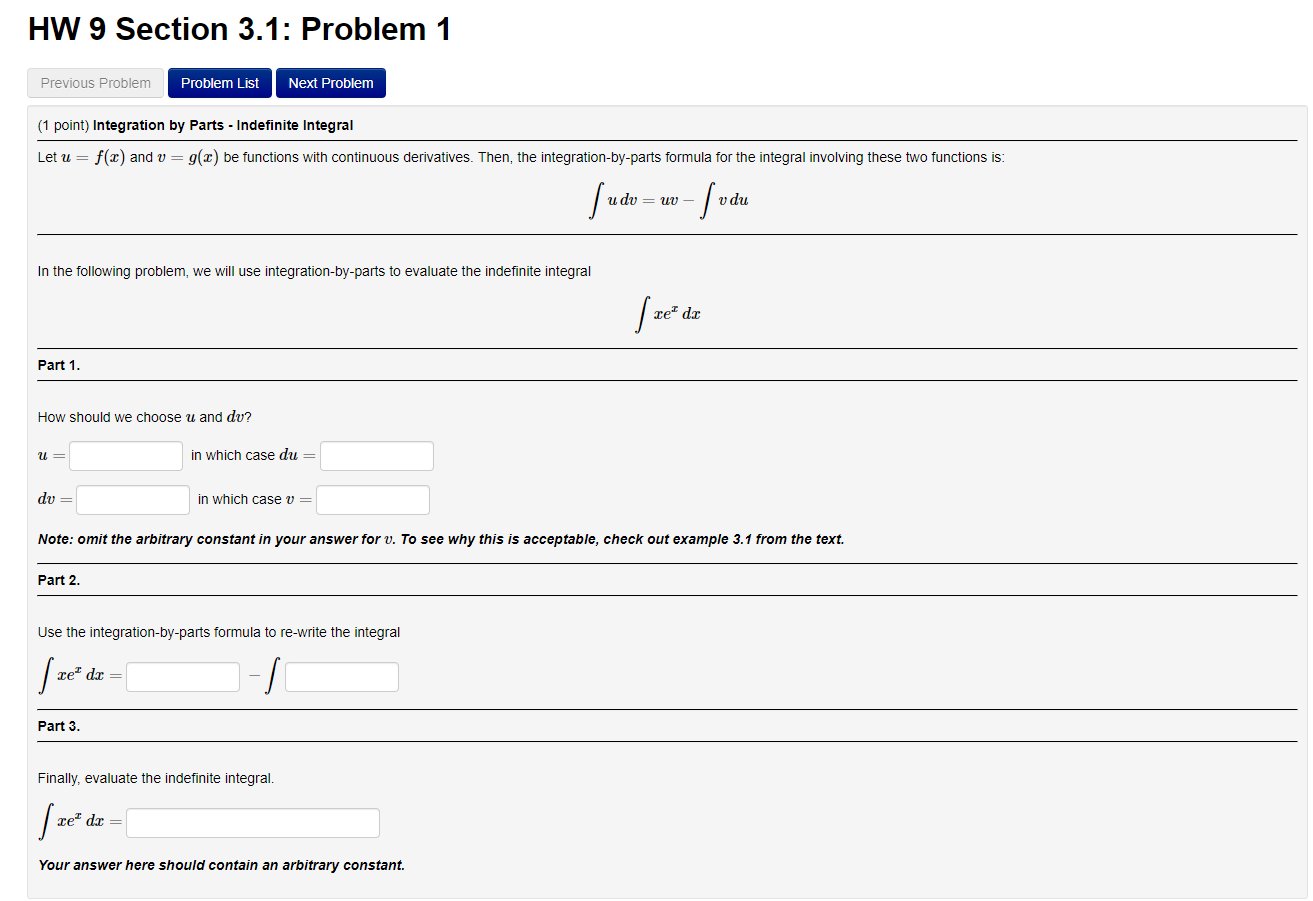
Task: Click 'Finally, evaluate the indefinite integral.' text
Action: pyautogui.click(x=156, y=778)
